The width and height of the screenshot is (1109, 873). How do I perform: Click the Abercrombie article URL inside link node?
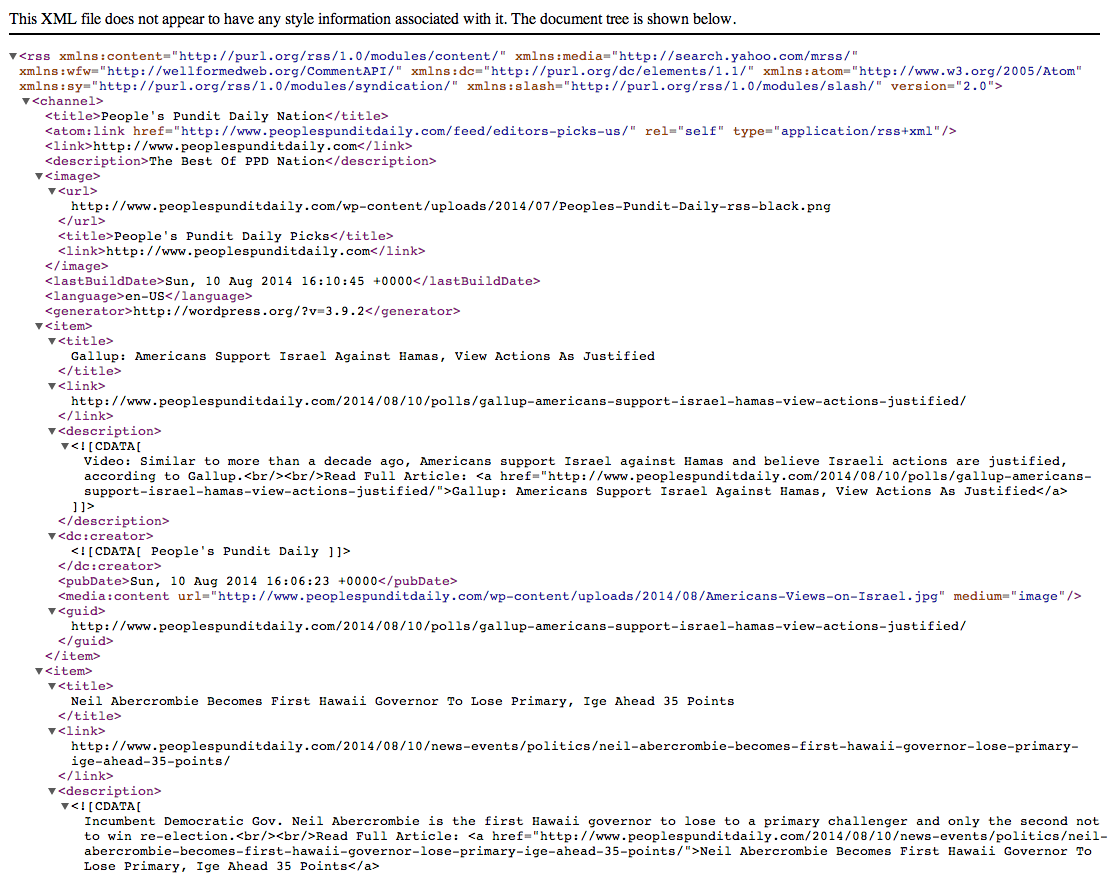tap(574, 754)
